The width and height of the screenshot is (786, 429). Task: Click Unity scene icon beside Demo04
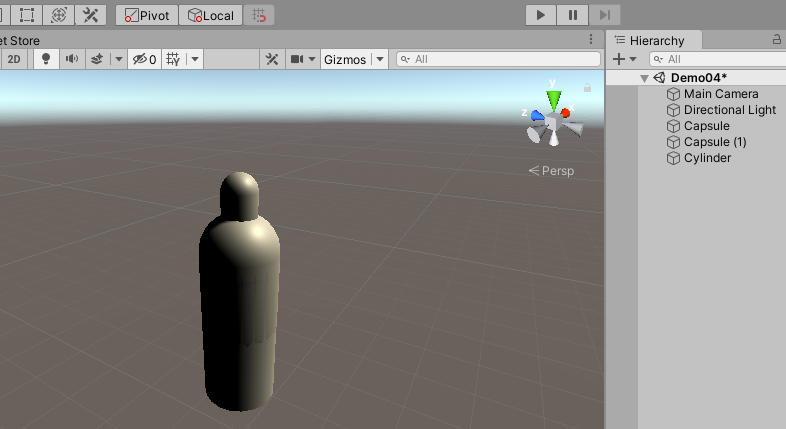pos(659,78)
